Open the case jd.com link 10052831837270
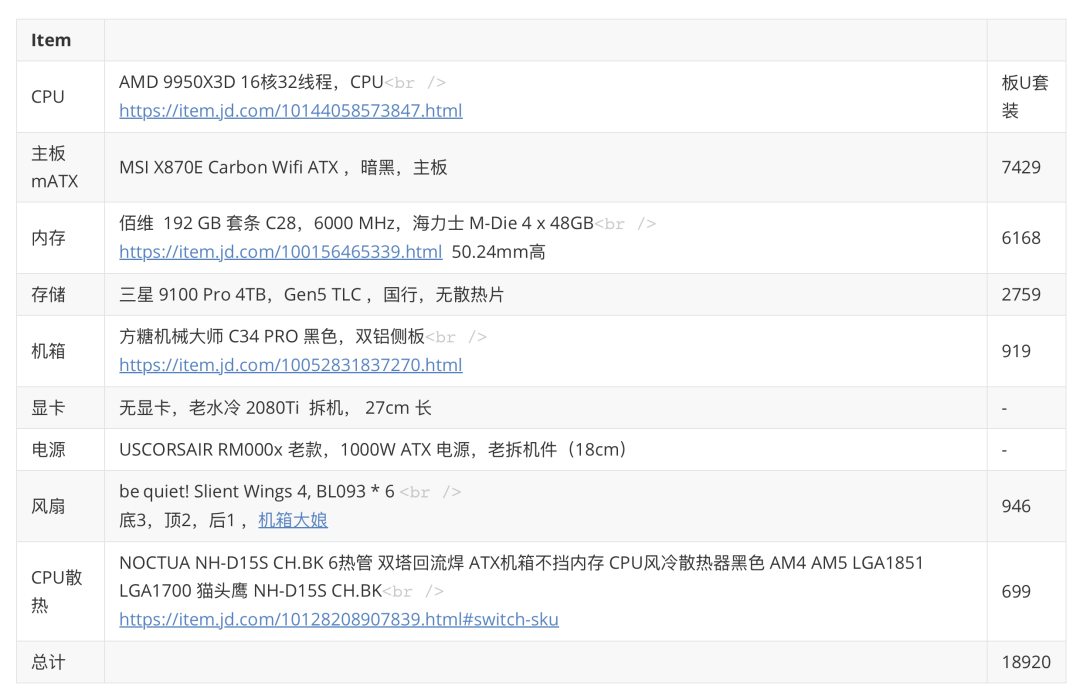Viewport: 1080px width, 696px height. 291,365
